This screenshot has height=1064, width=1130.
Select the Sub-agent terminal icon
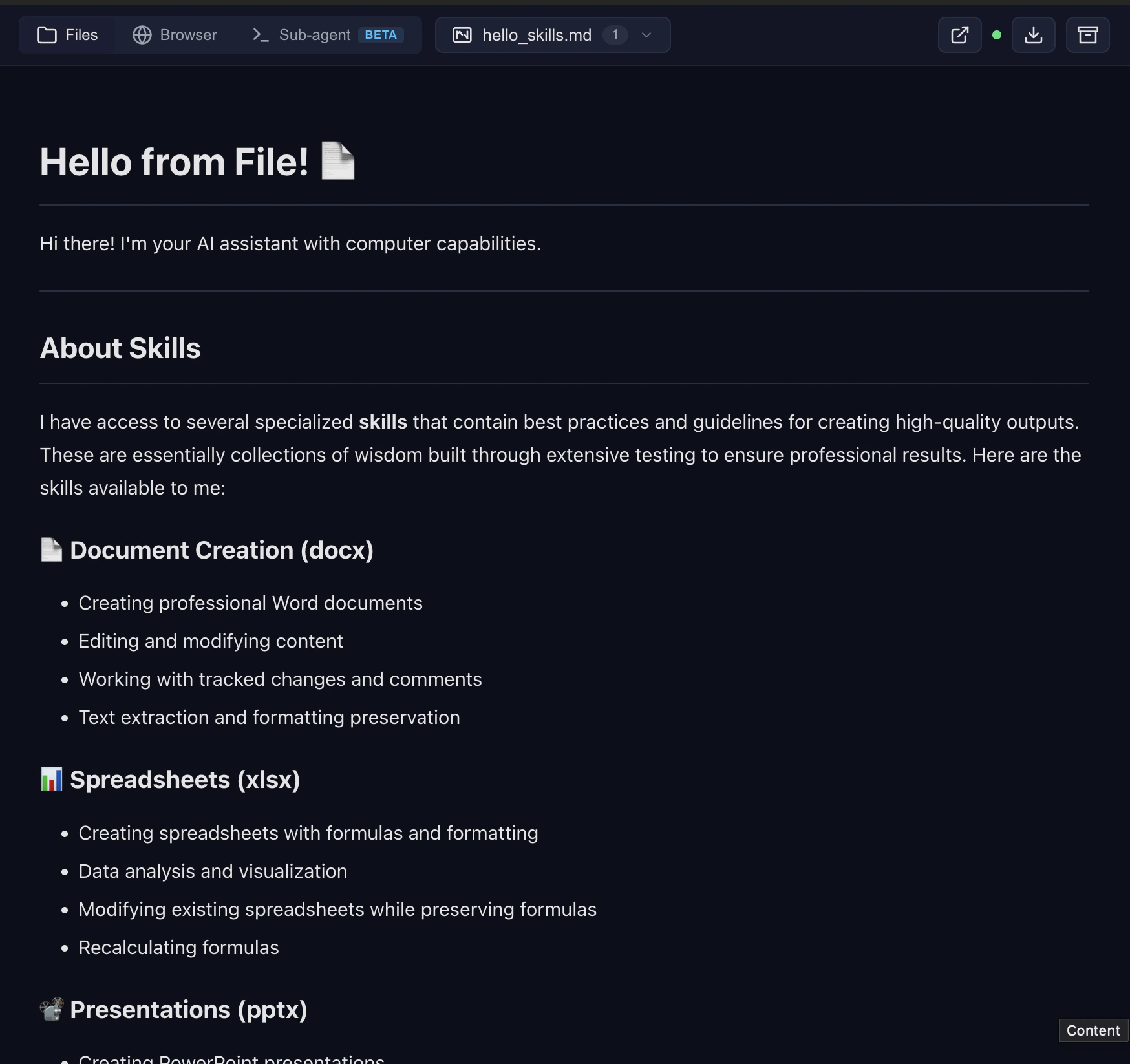coord(261,36)
